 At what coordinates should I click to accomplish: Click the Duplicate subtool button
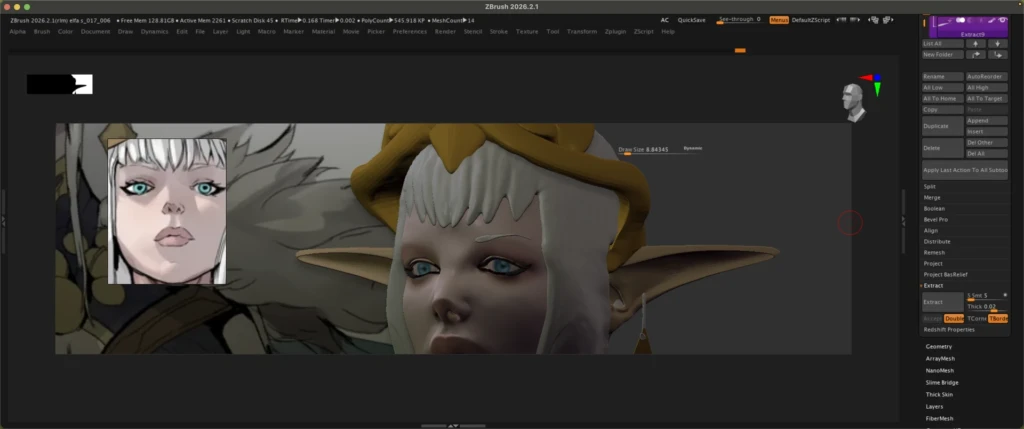(942, 126)
